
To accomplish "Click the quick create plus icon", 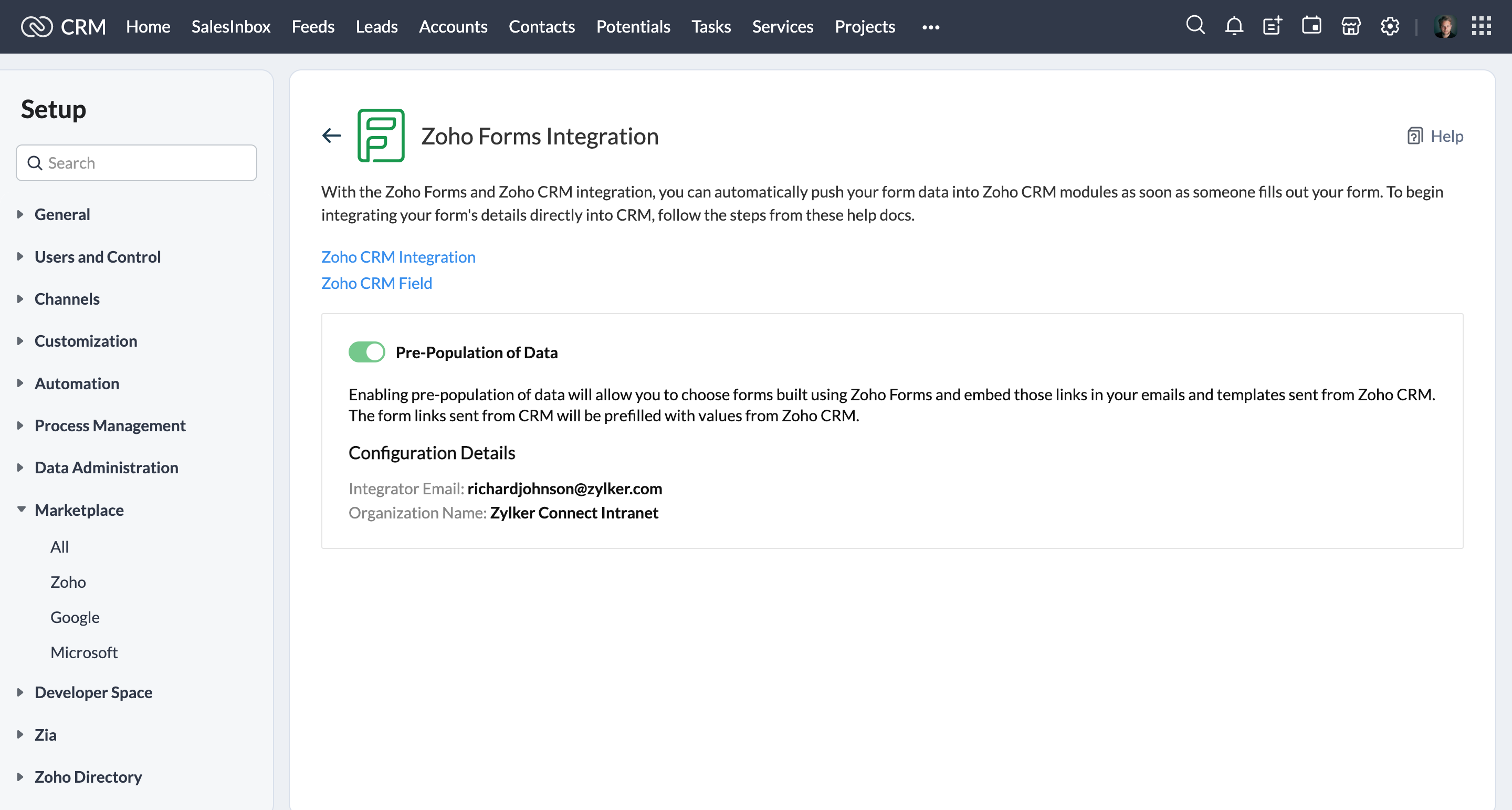I will click(x=1272, y=26).
